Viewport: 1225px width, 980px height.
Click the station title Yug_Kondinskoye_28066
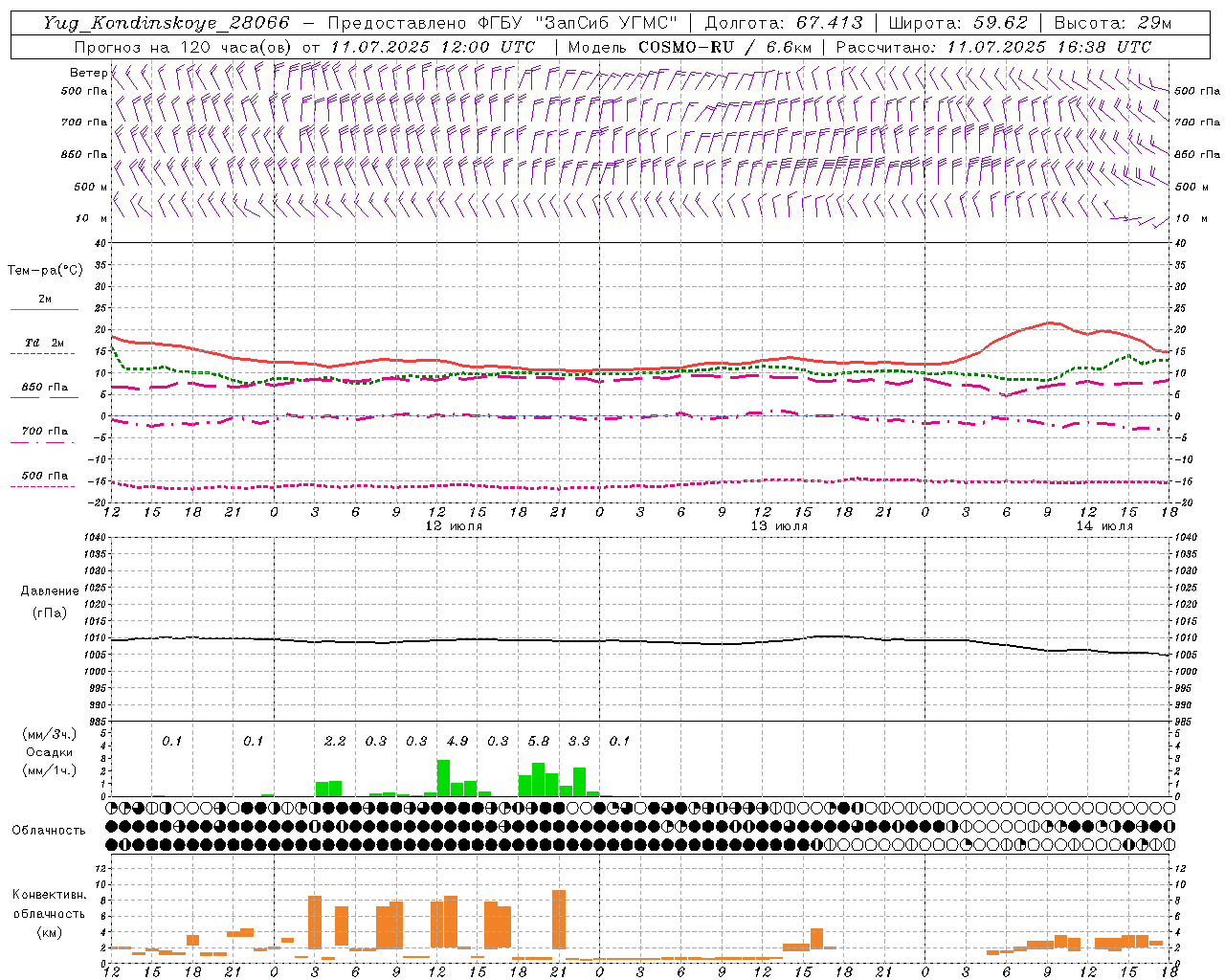click(166, 23)
